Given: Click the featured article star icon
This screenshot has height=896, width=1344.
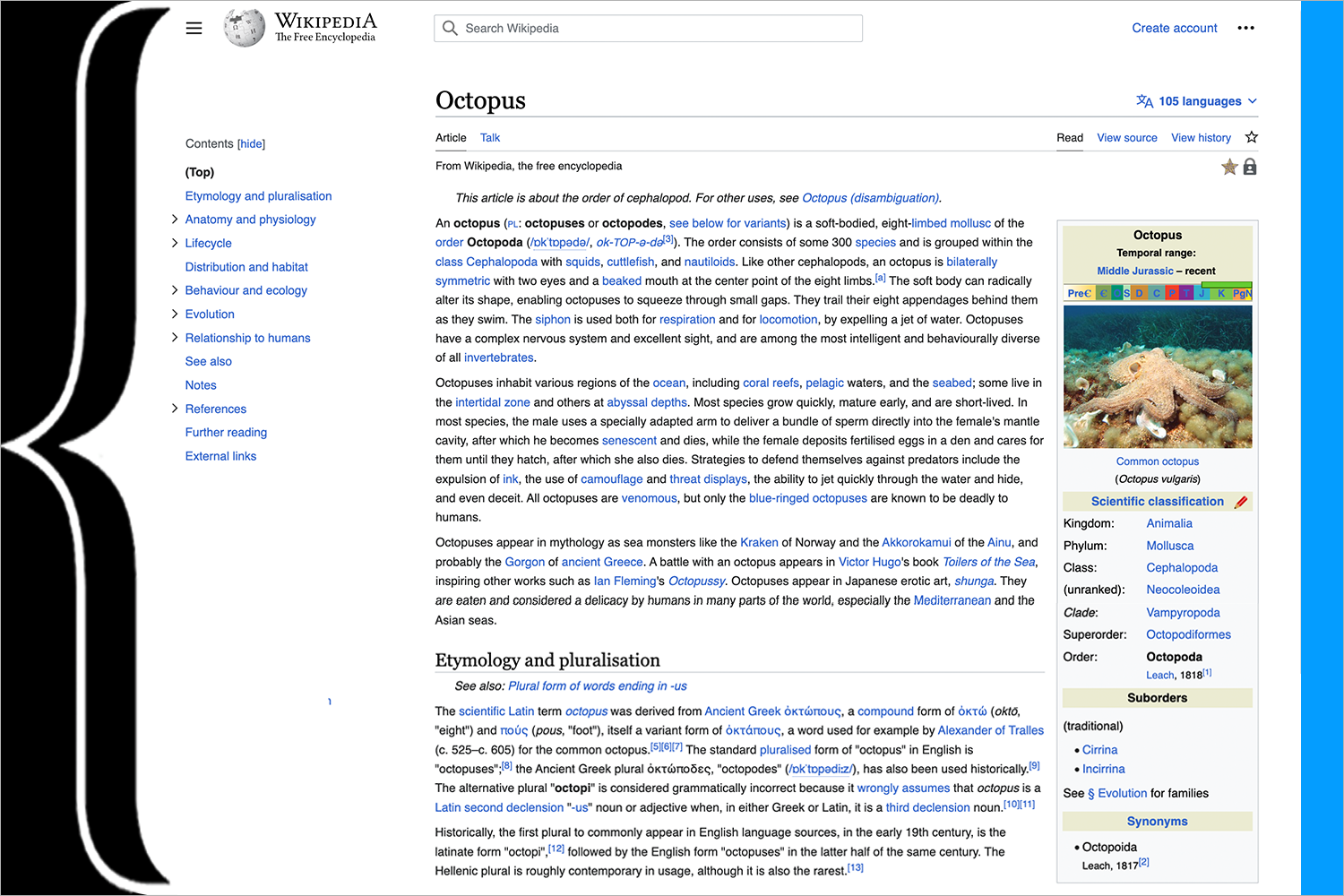Looking at the screenshot, I should (x=1229, y=167).
